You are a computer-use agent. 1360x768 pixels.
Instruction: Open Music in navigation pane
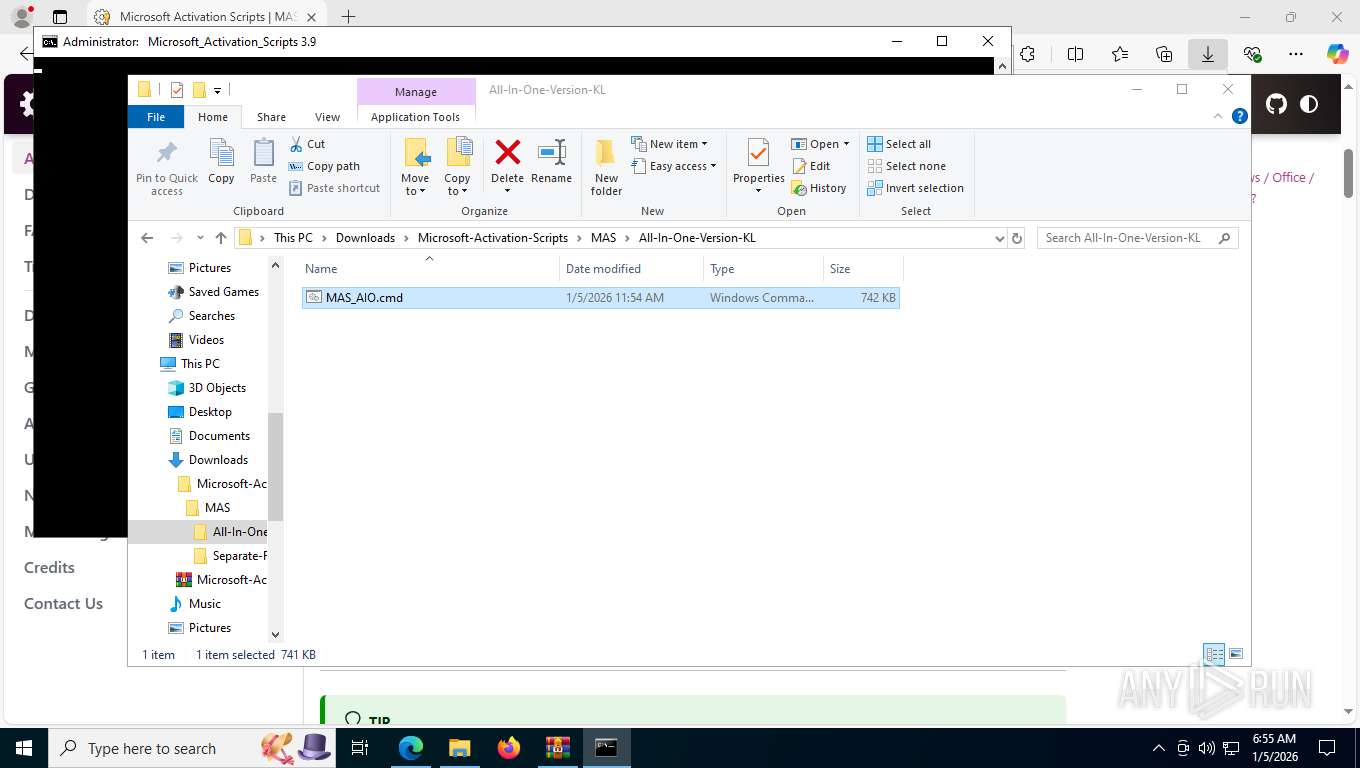click(x=195, y=604)
